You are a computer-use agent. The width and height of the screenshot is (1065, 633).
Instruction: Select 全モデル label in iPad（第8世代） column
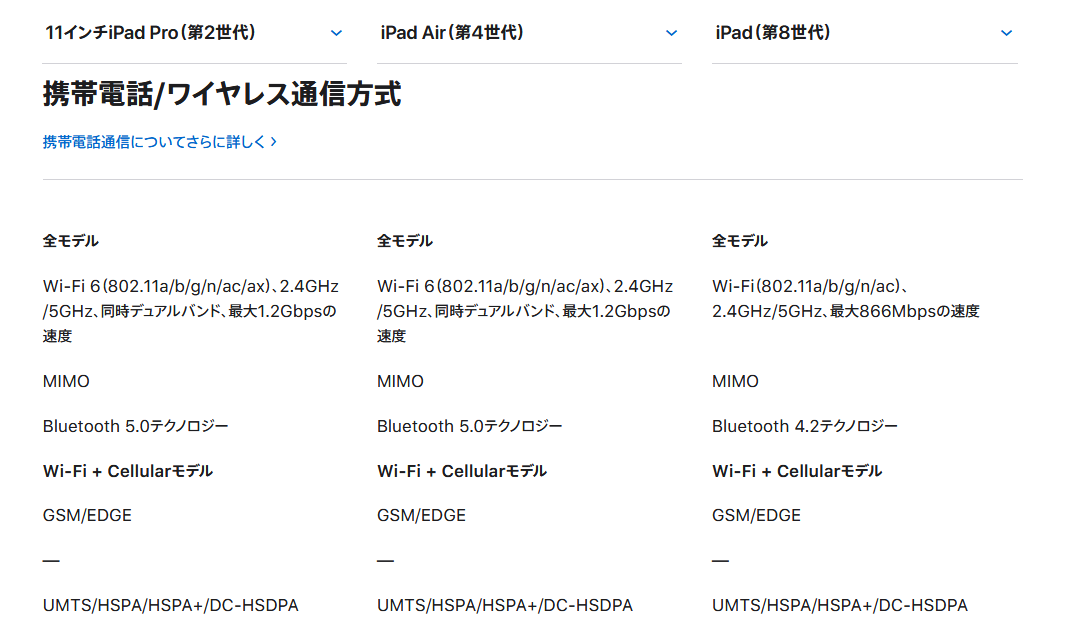(x=740, y=241)
